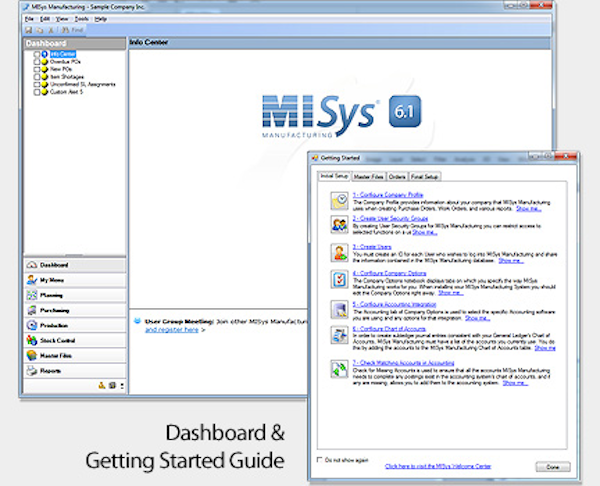Switch to the Final Setup tab
The width and height of the screenshot is (600, 486).
[424, 177]
